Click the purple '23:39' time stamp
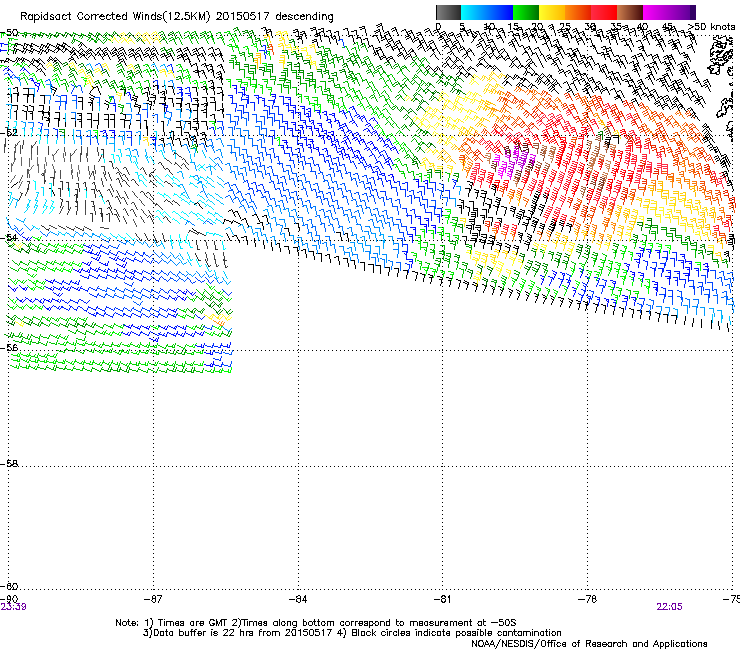The width and height of the screenshot is (740, 650). [14, 607]
